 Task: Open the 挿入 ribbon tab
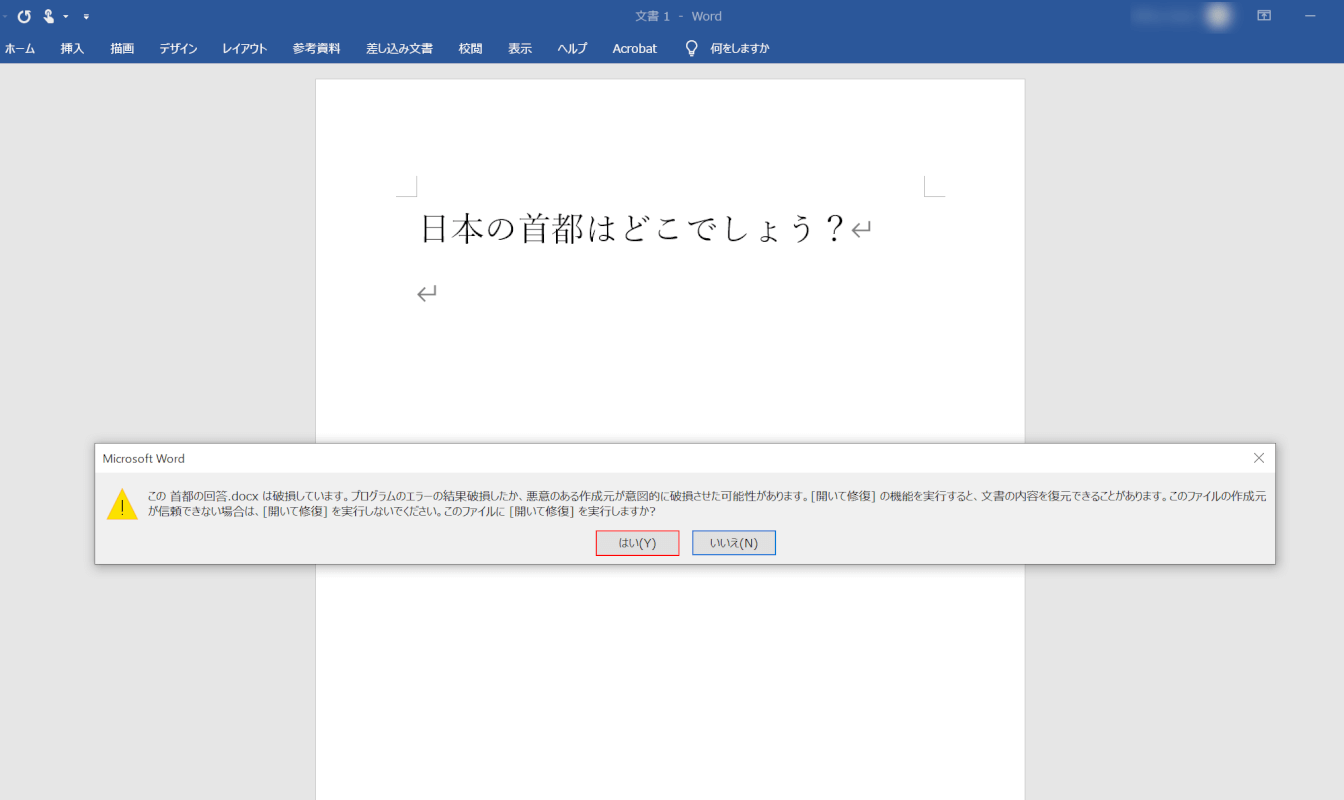click(x=72, y=48)
